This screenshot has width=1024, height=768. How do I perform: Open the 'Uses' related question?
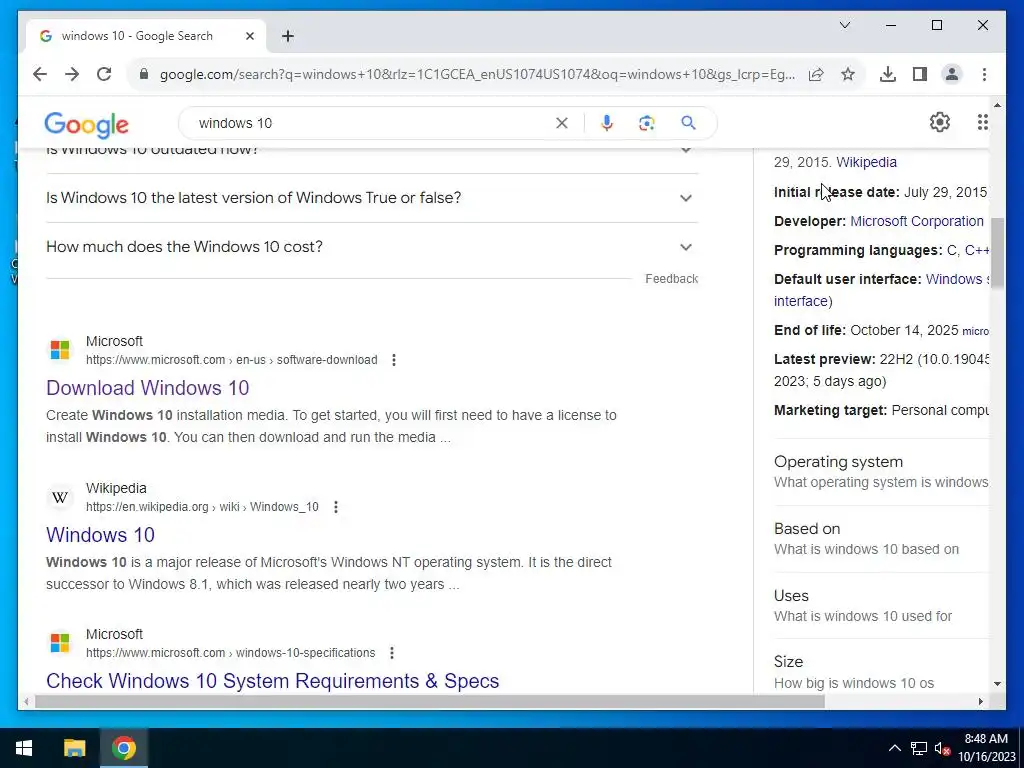pyautogui.click(x=881, y=605)
